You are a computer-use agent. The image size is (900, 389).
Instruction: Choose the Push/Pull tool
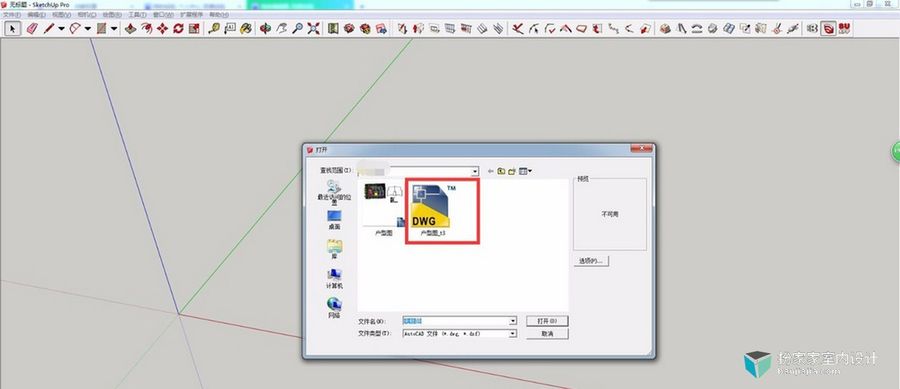point(131,28)
